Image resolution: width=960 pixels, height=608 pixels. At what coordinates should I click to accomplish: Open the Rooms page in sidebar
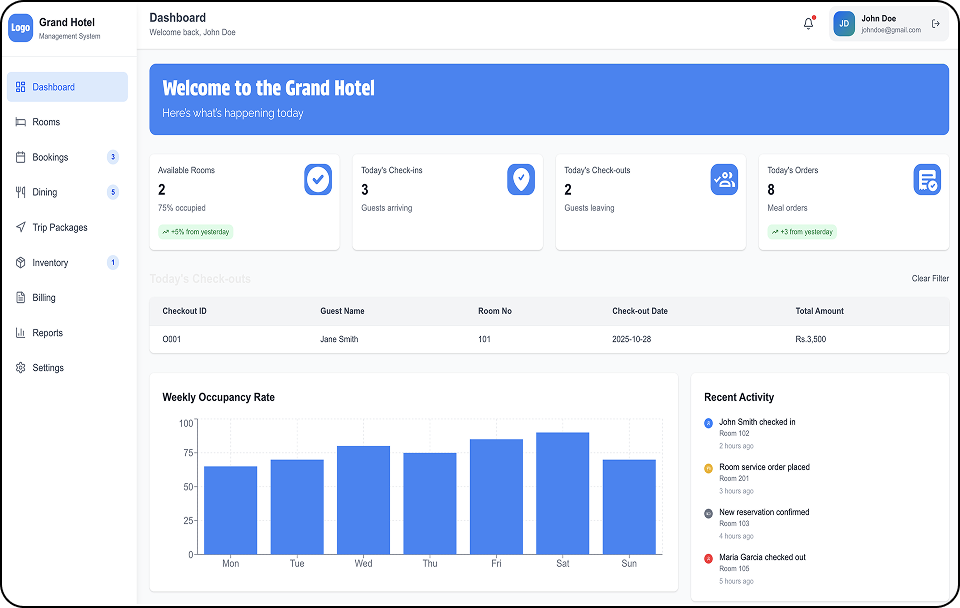pos(46,122)
